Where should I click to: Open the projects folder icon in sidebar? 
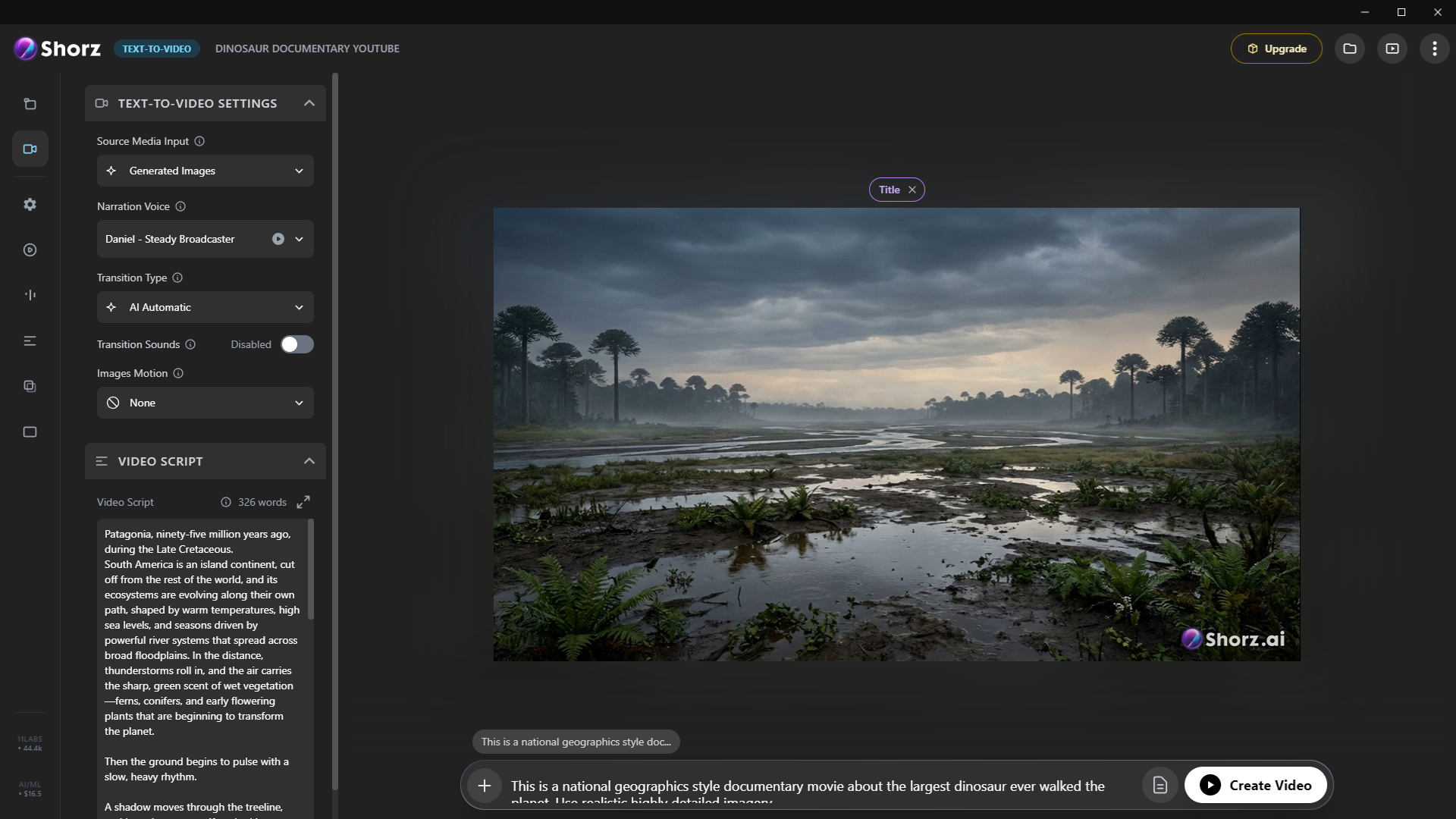pos(30,104)
